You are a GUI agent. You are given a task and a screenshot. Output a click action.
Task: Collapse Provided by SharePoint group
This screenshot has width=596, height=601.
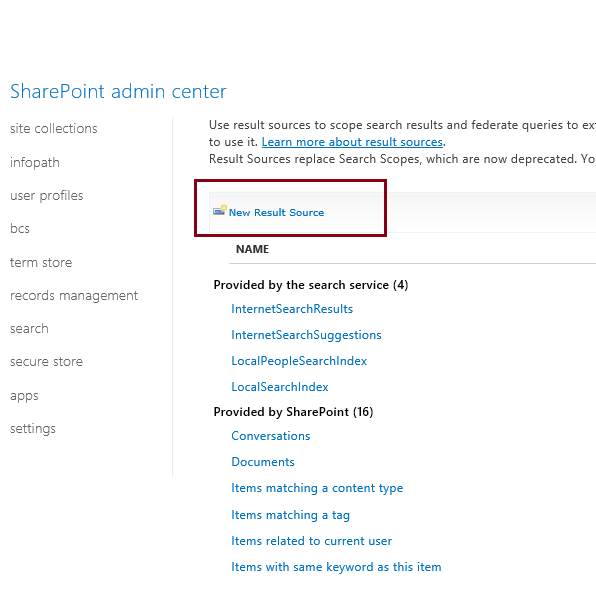coord(293,412)
